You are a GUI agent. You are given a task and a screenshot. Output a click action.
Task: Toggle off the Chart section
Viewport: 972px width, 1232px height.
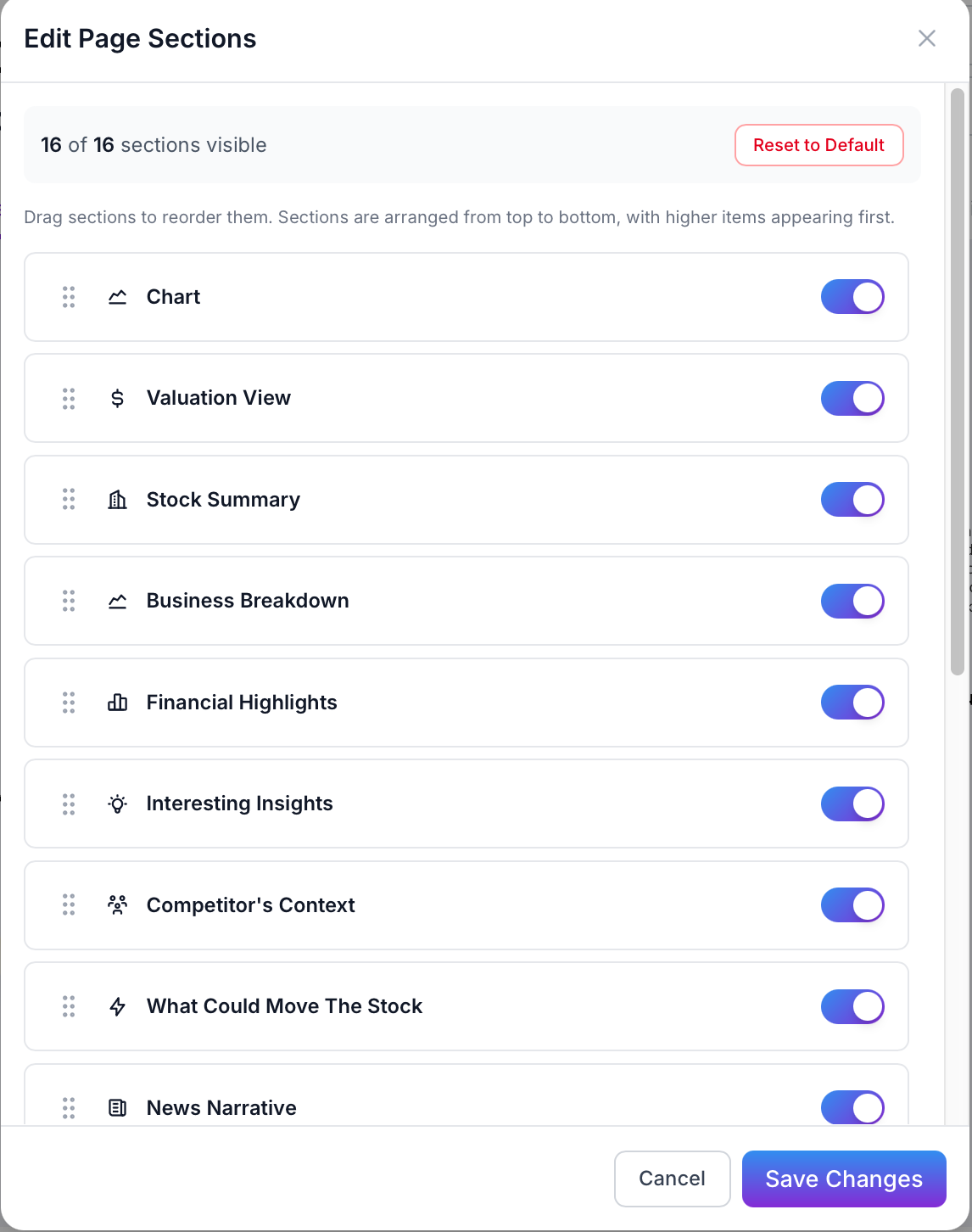pyautogui.click(x=852, y=297)
